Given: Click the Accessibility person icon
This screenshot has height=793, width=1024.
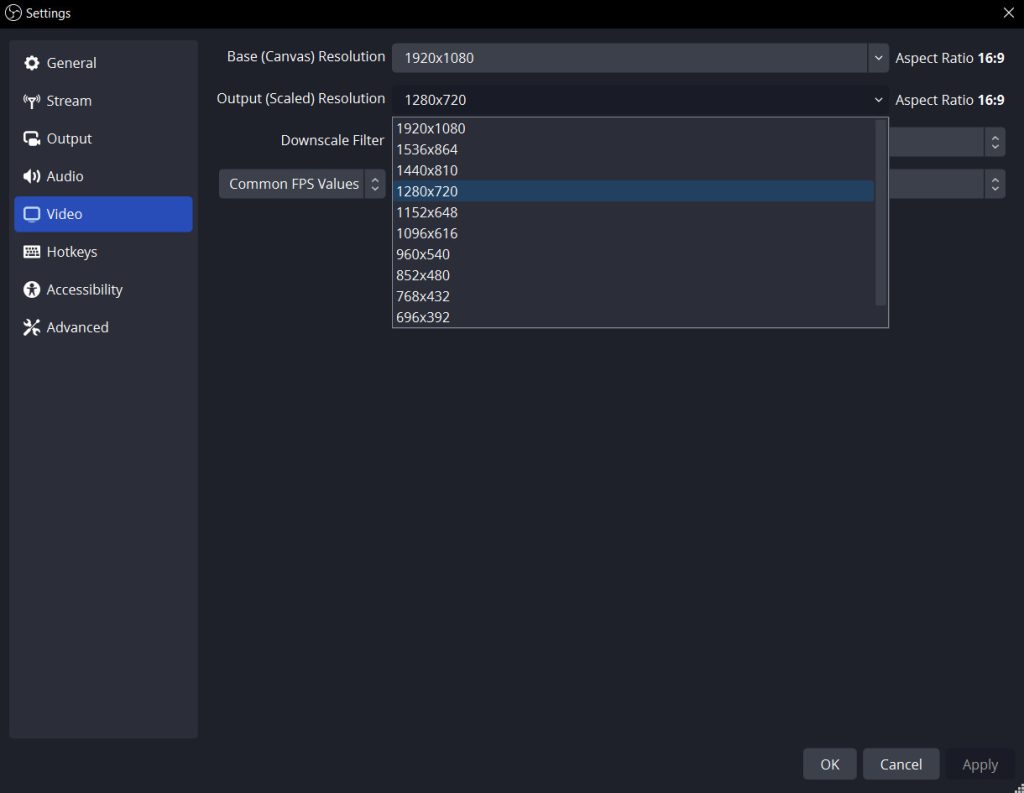Looking at the screenshot, I should pyautogui.click(x=31, y=290).
